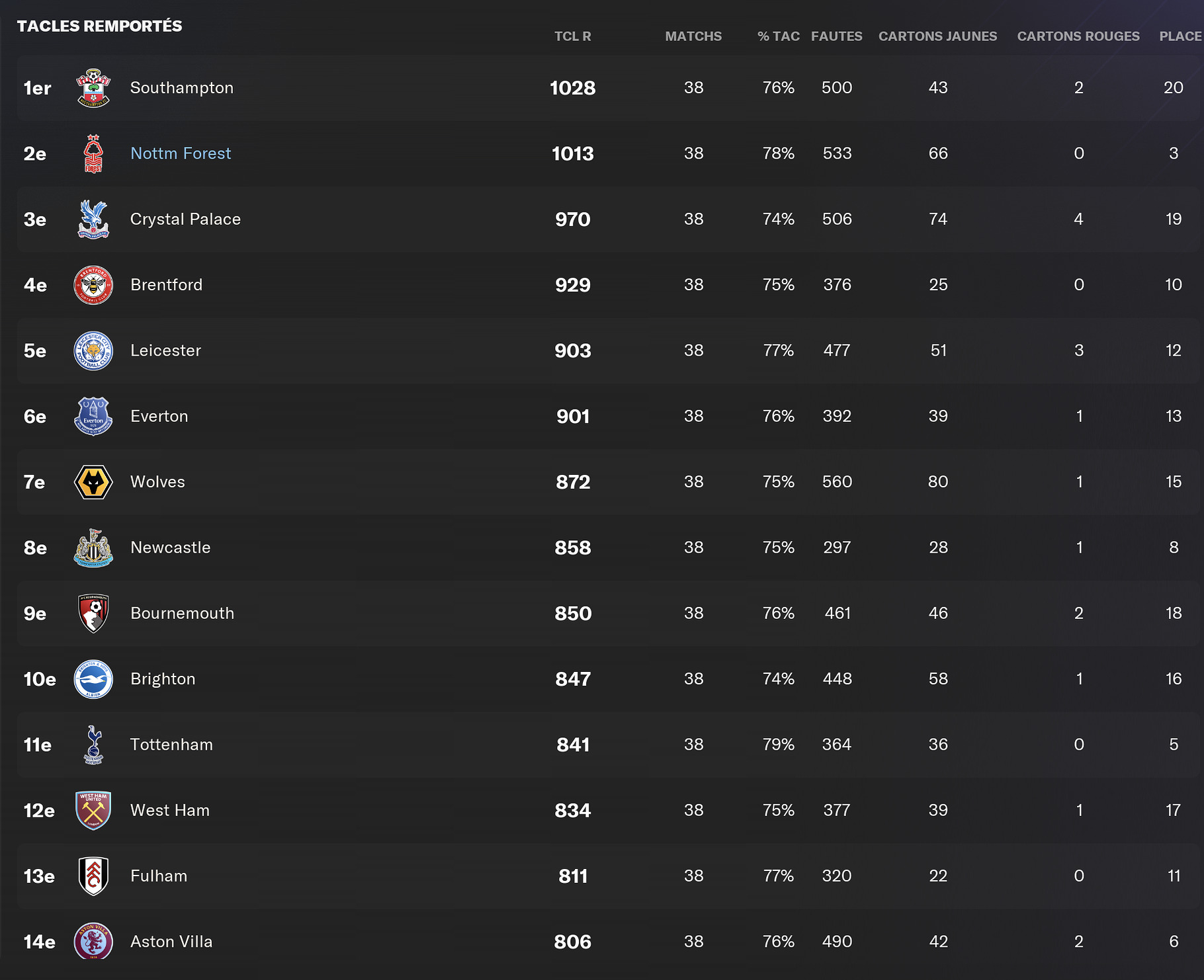Open the Newcastle team name

[170, 548]
